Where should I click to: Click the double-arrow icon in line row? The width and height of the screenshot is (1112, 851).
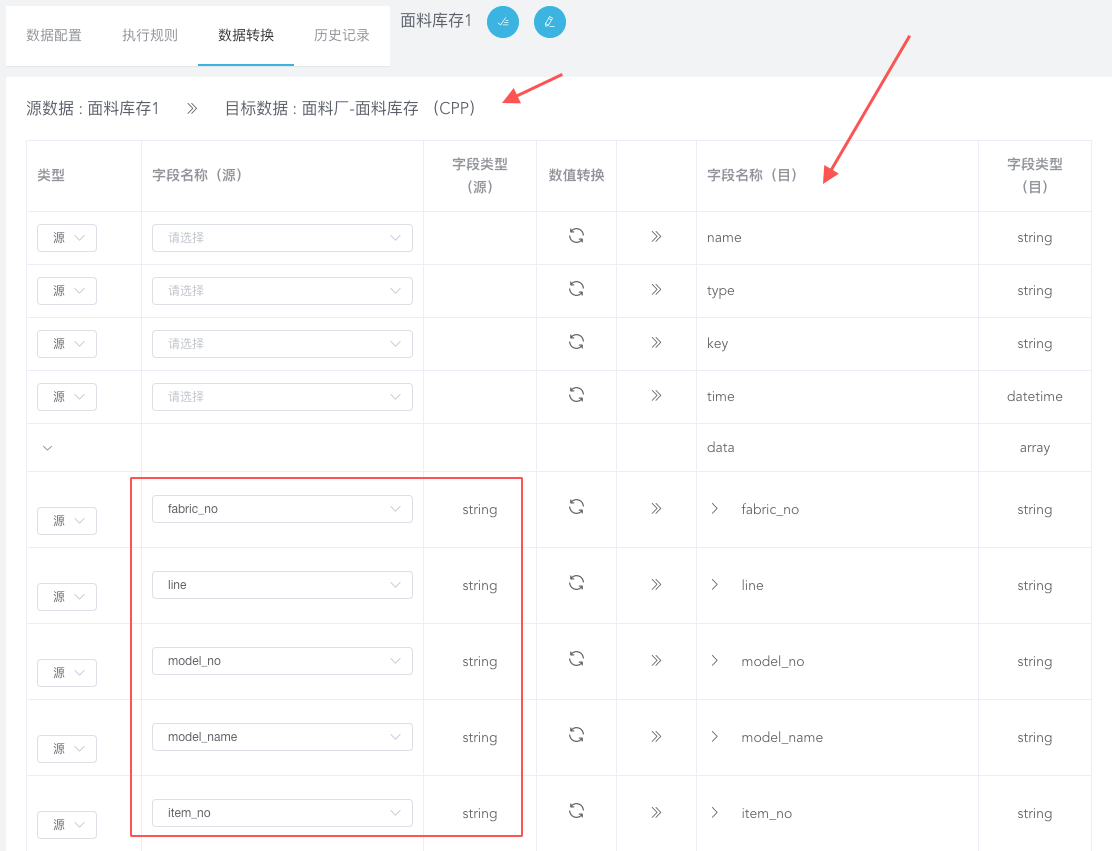pos(657,584)
